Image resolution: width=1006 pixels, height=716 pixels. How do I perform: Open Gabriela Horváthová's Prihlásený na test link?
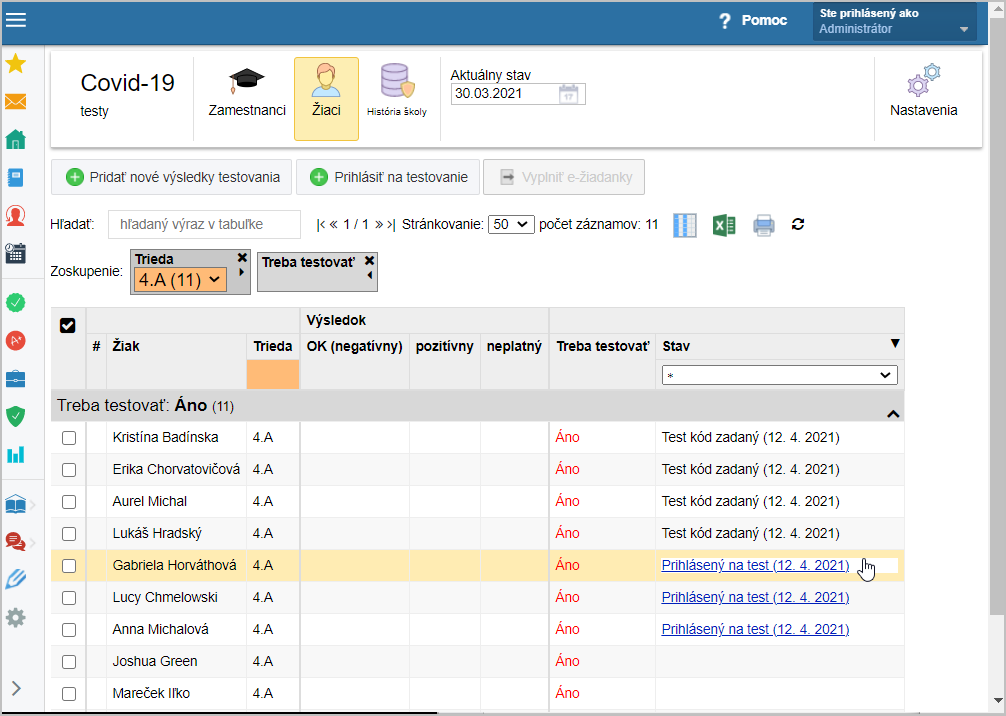coord(755,565)
